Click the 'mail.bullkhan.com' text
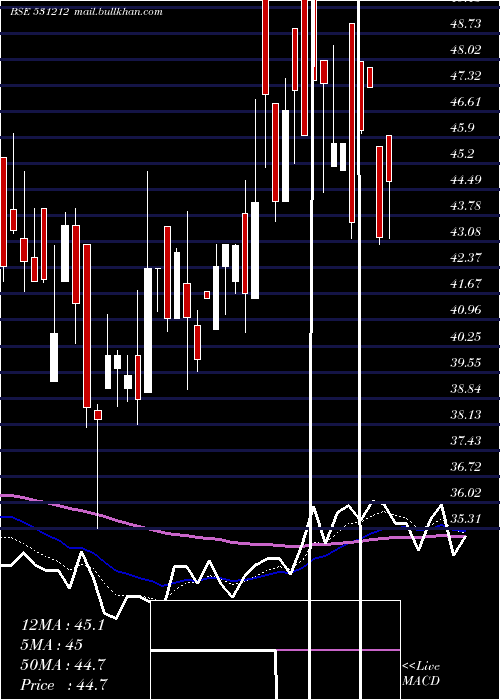This screenshot has height=700, width=500. (118, 12)
